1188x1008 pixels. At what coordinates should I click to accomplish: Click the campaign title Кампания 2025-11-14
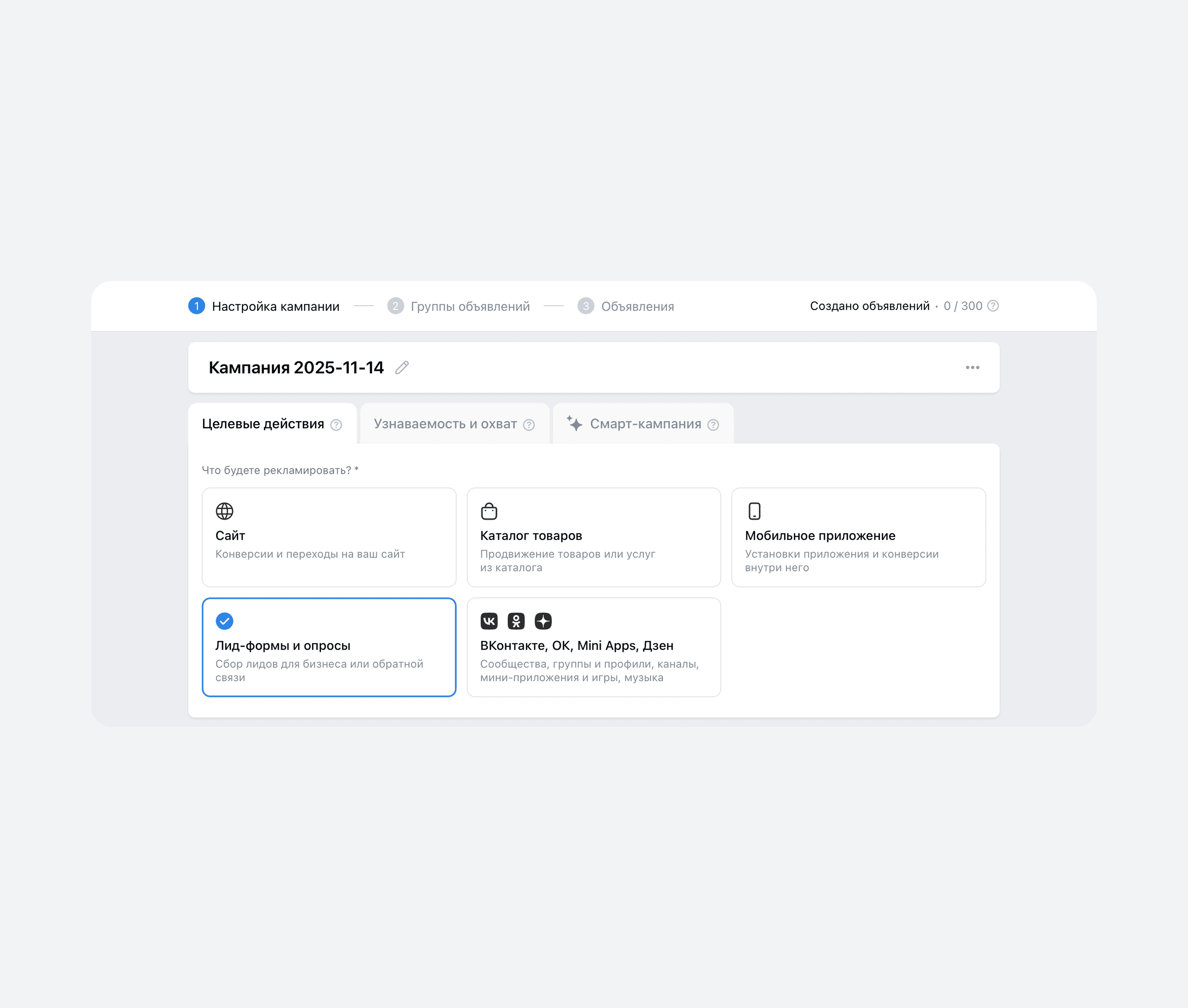click(296, 367)
